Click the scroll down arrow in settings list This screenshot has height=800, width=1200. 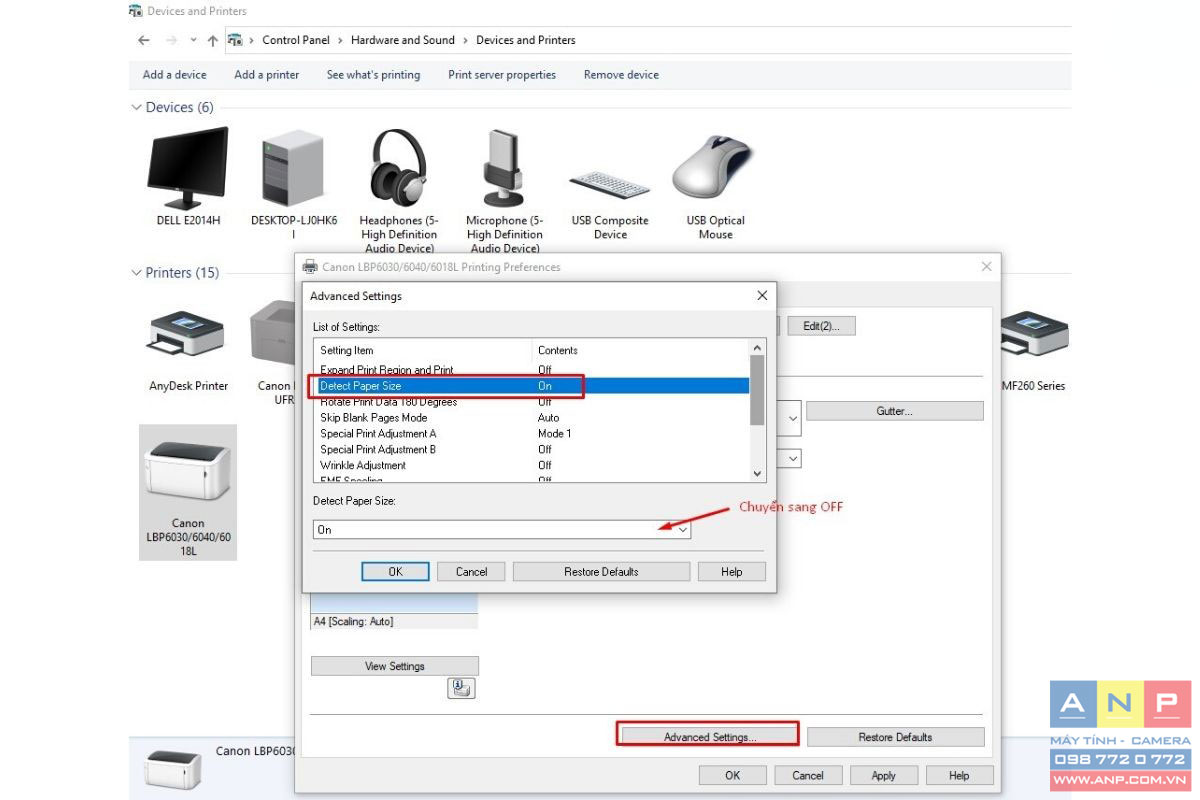click(757, 474)
